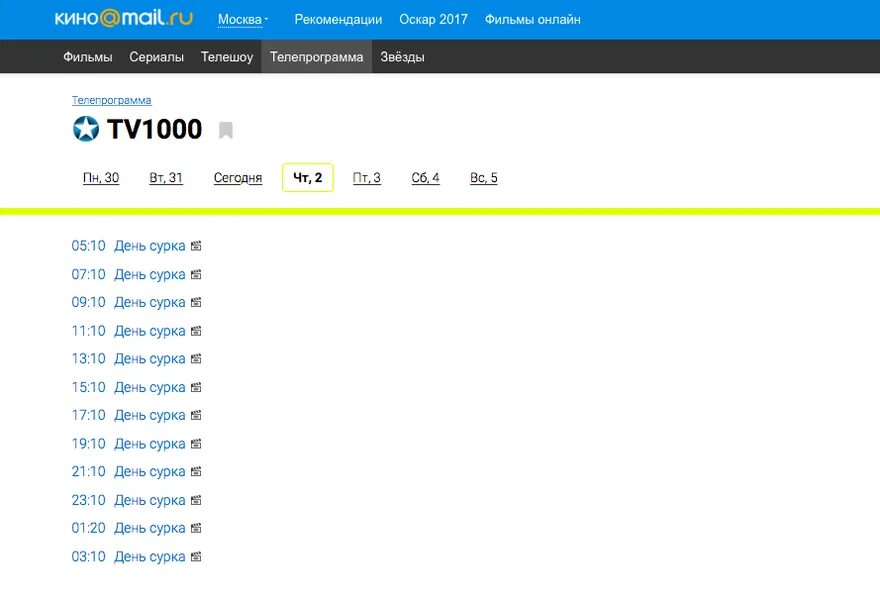880x599 pixels.
Task: Open День сурка airing at 11:10
Action: [149, 331]
